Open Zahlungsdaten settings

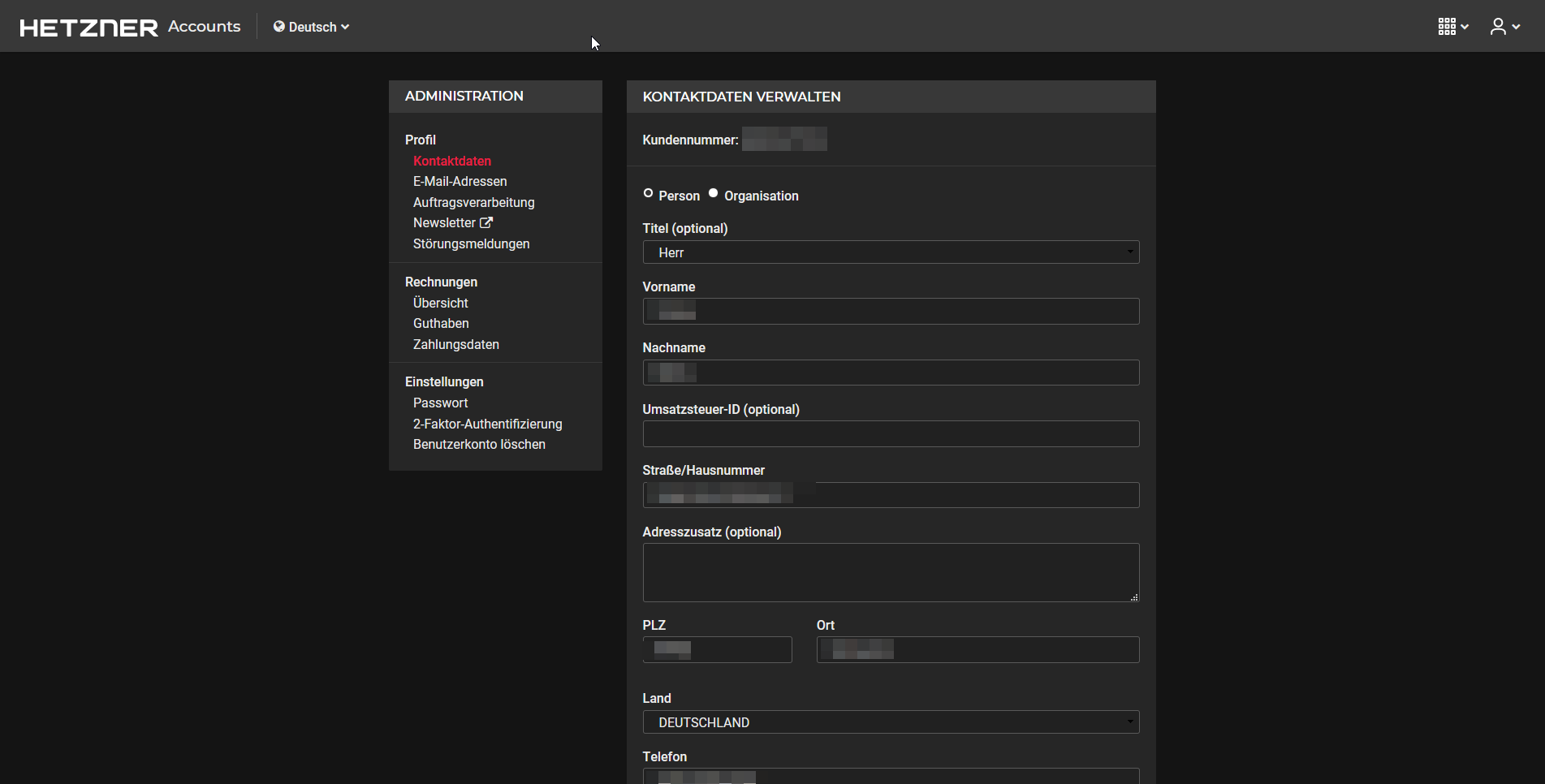pyautogui.click(x=456, y=344)
